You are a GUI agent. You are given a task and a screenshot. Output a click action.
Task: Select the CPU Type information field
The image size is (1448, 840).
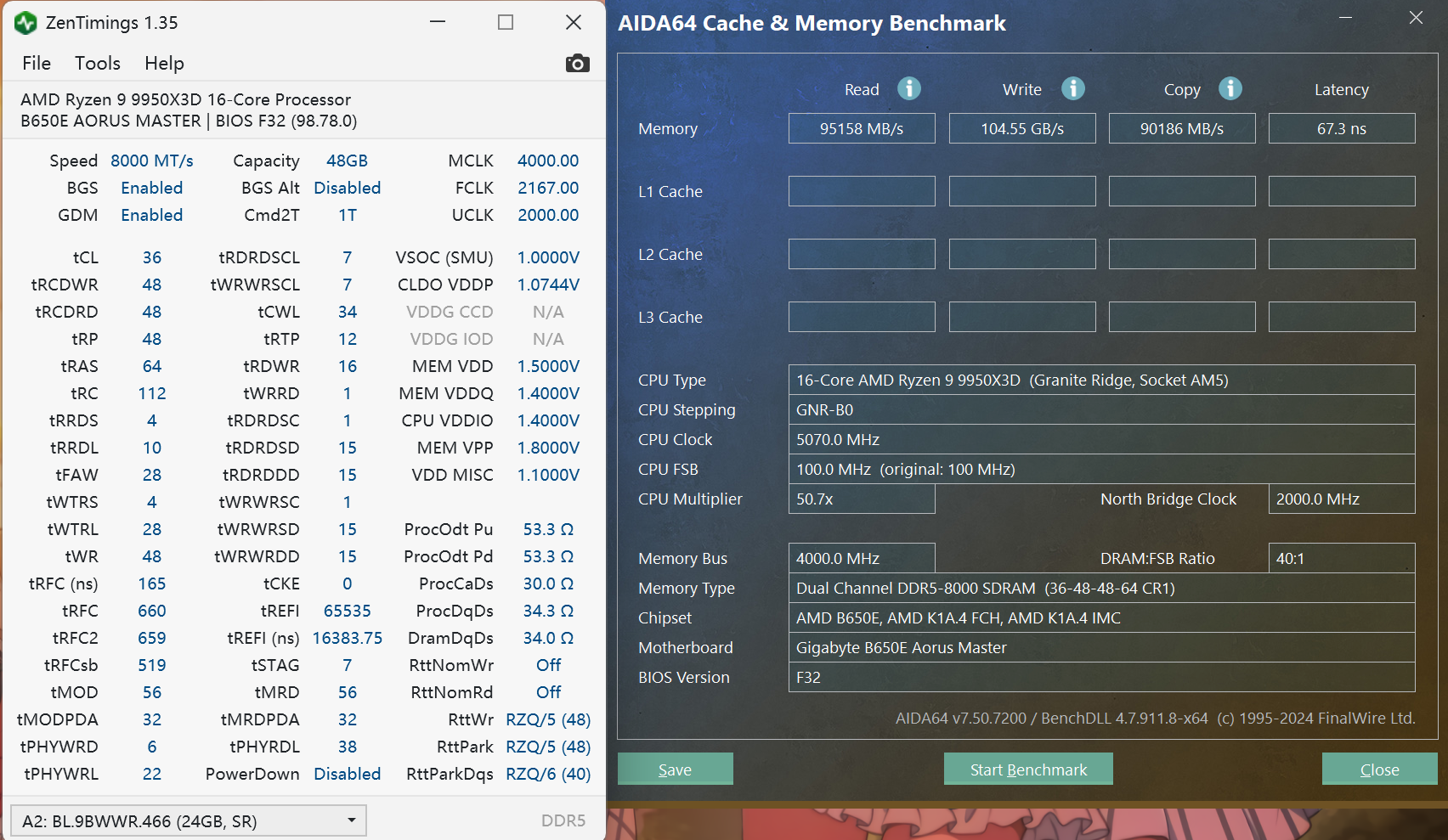tap(1100, 381)
